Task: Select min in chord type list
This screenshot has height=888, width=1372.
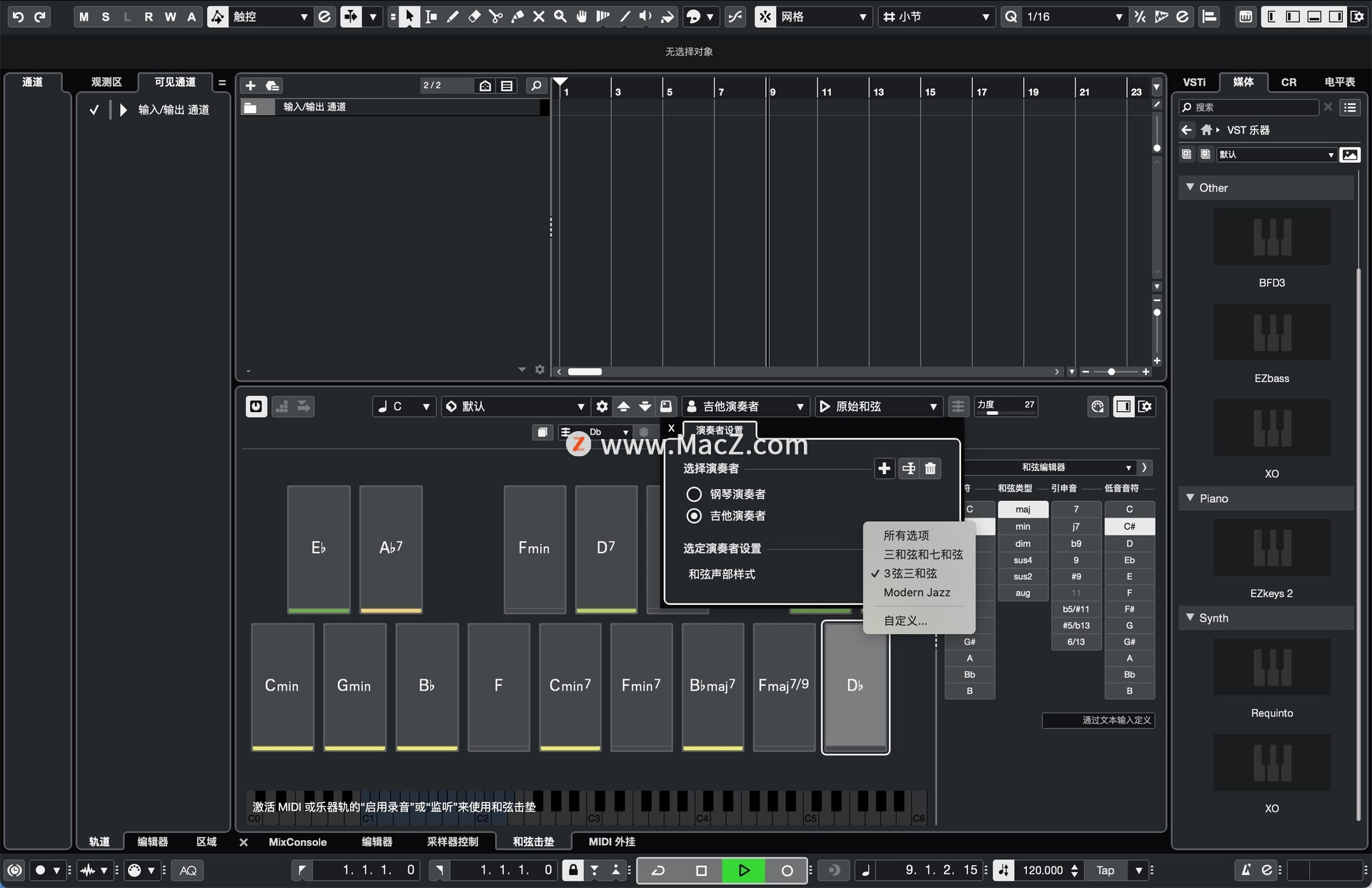Action: [x=1023, y=526]
